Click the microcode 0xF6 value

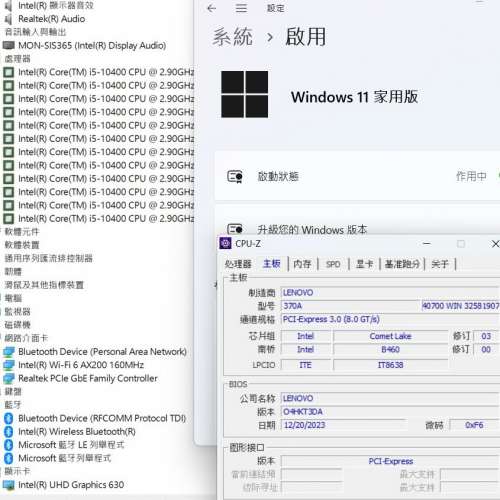[474, 425]
